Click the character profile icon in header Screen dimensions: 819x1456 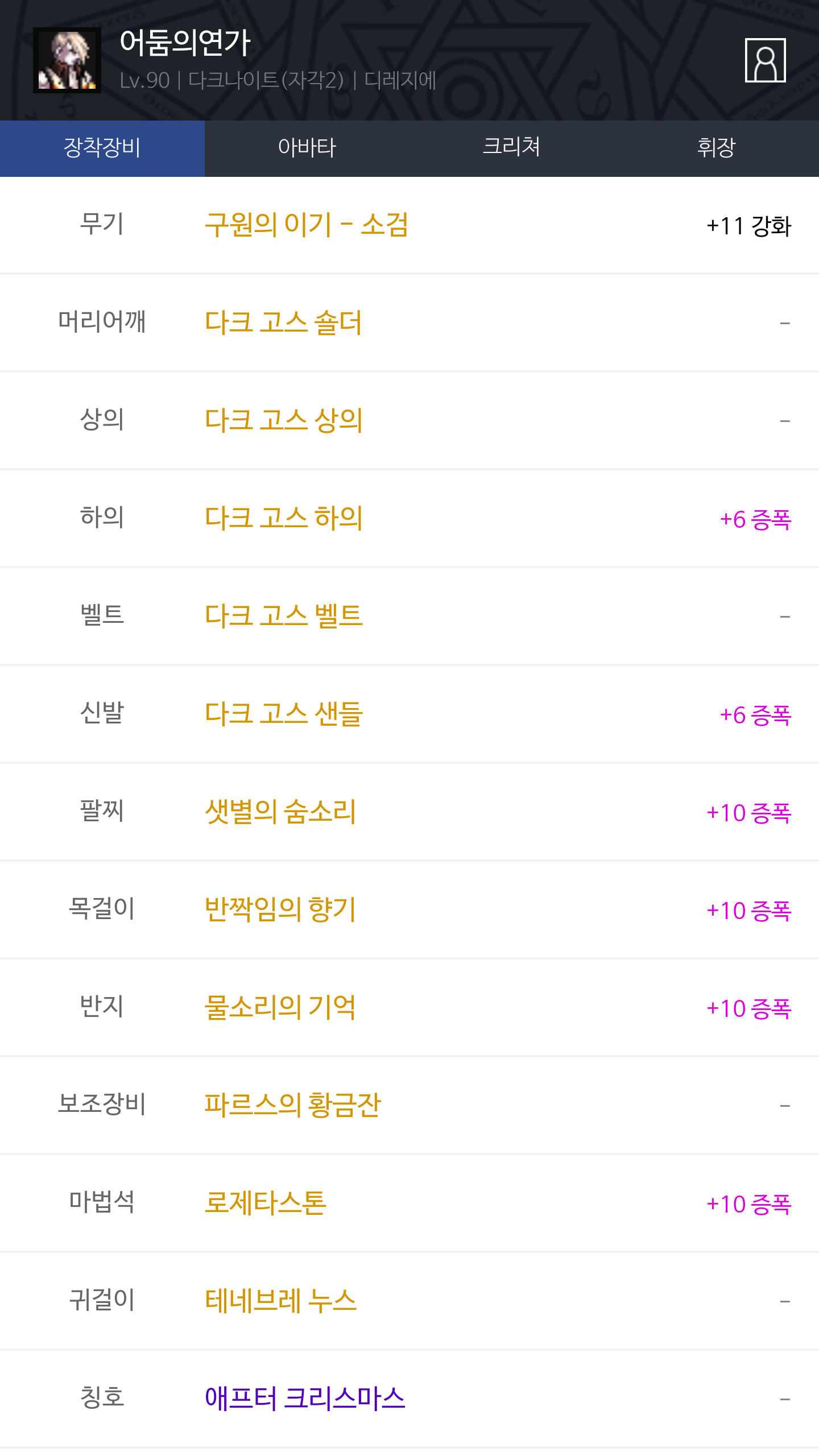click(x=765, y=60)
